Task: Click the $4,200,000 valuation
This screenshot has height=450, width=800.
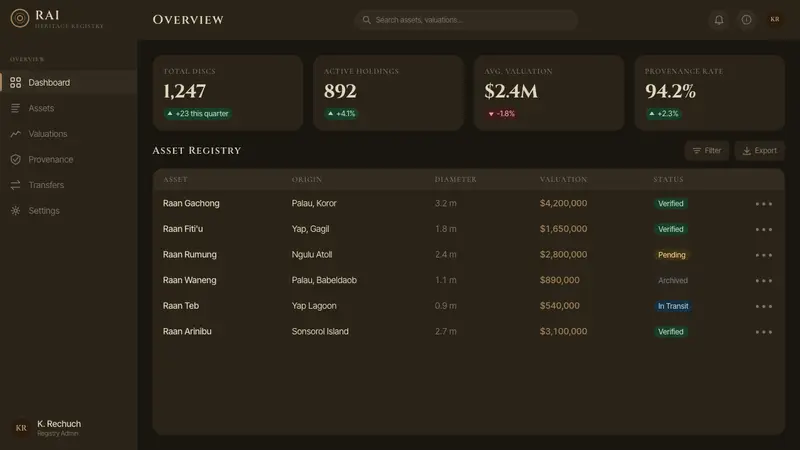Action: pyautogui.click(x=563, y=203)
